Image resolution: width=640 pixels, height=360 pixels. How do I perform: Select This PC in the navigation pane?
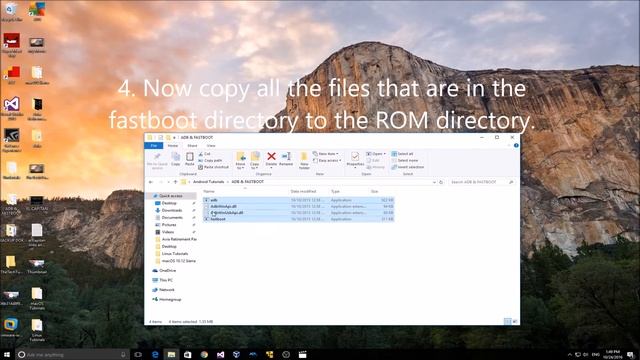166,280
